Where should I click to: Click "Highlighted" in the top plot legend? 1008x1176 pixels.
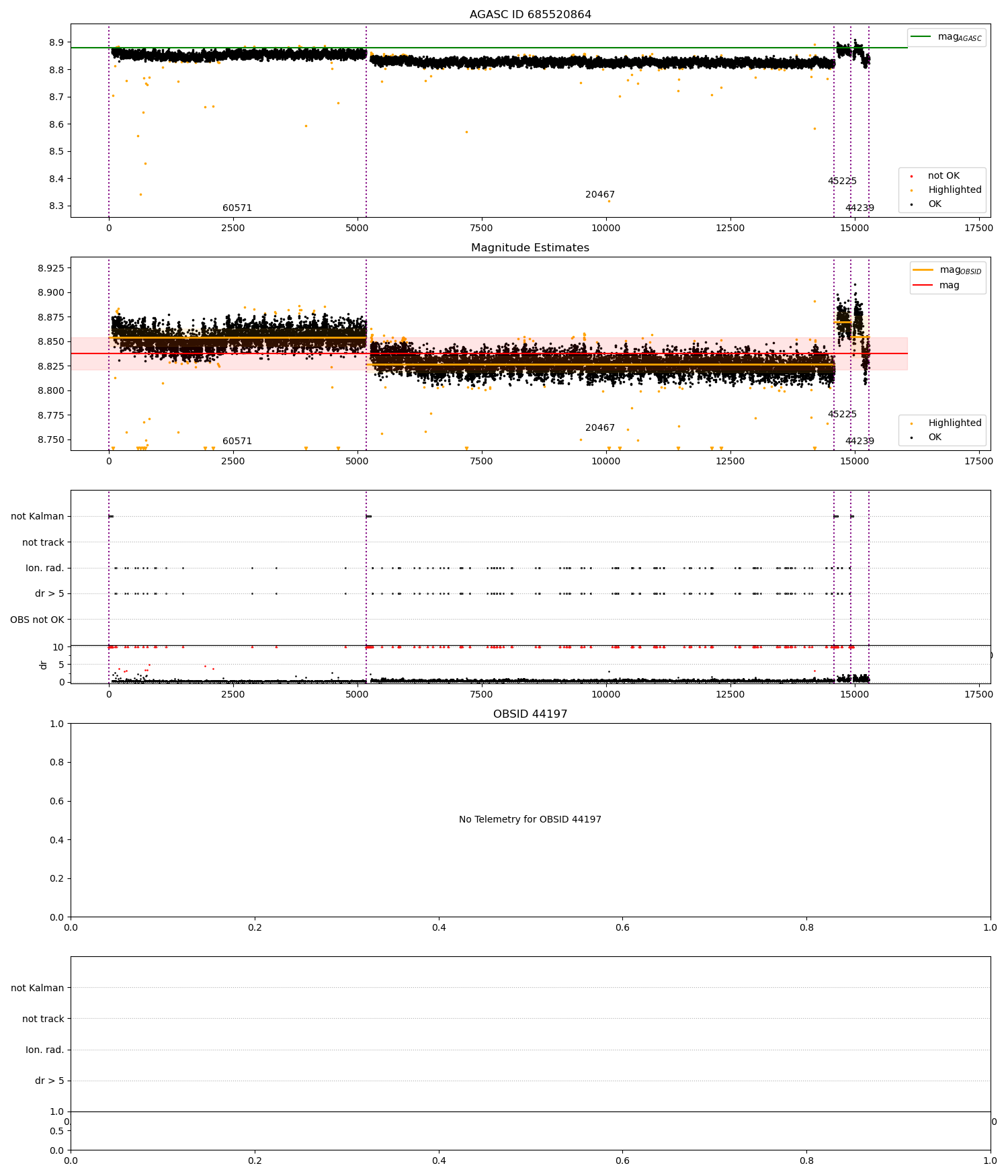(x=955, y=190)
